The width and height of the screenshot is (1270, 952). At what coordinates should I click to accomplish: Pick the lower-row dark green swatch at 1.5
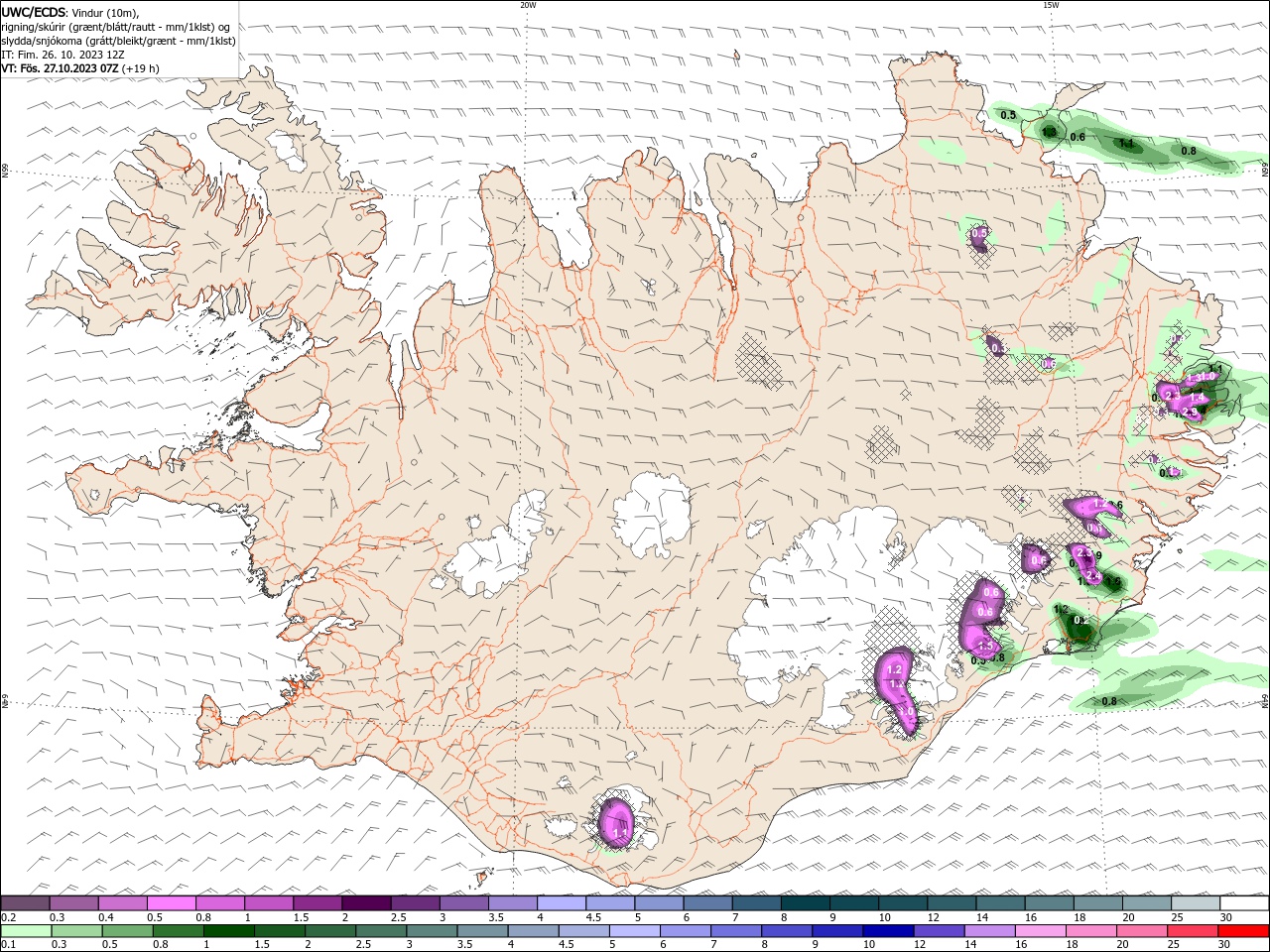coord(279,931)
